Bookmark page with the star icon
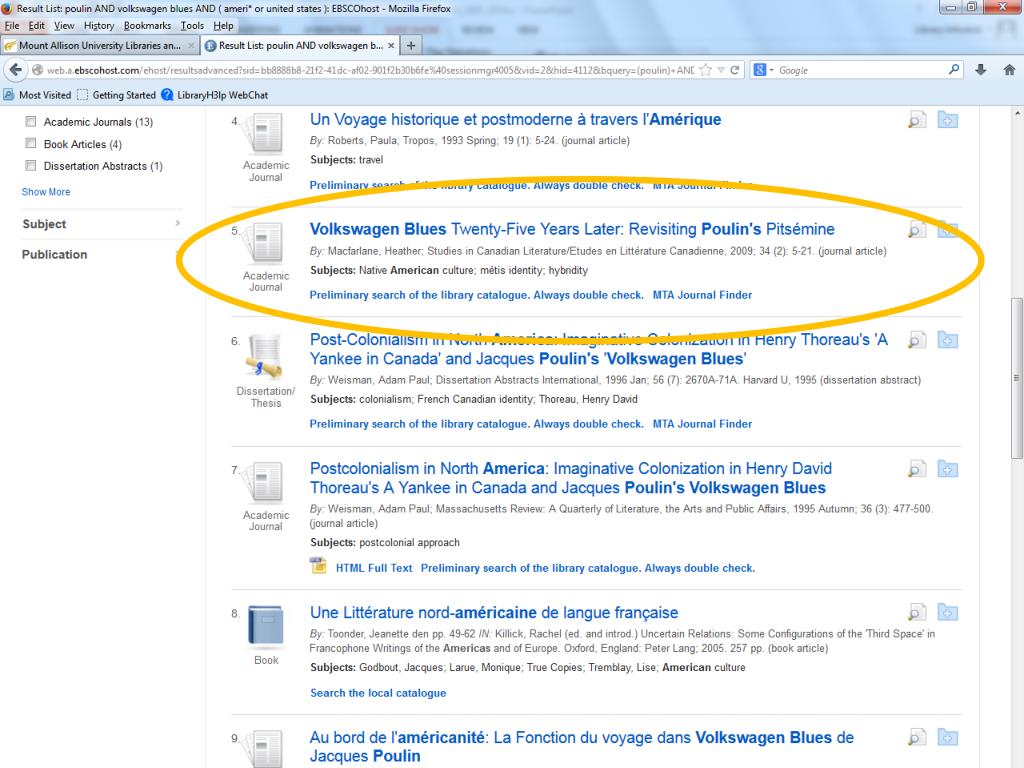 click(705, 70)
